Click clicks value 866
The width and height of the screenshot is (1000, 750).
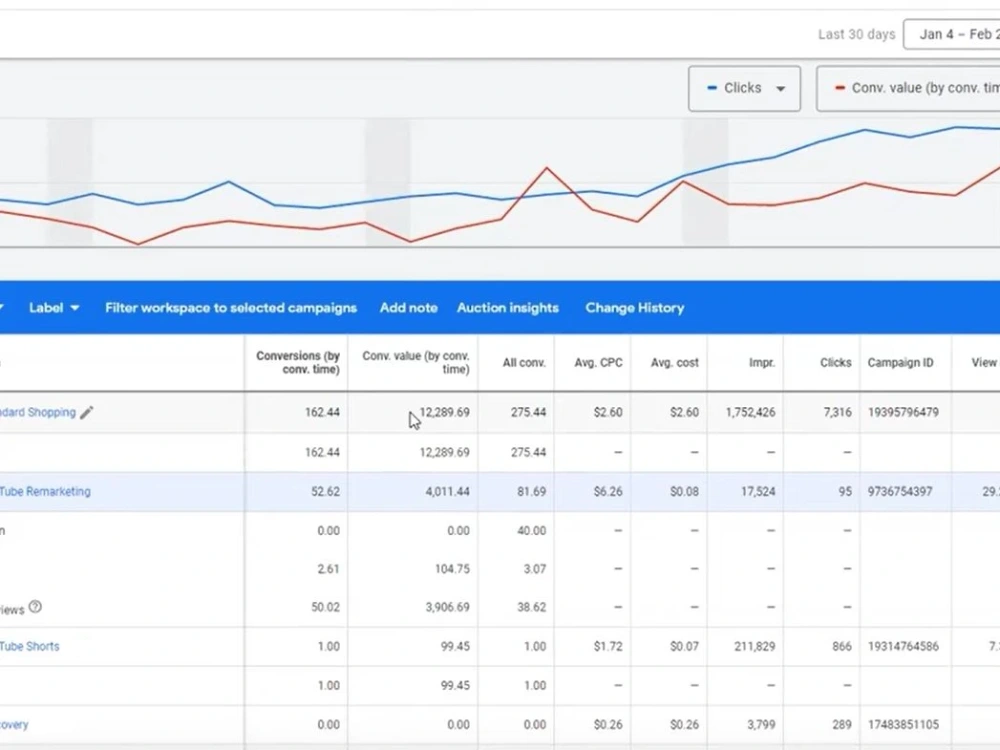(842, 647)
